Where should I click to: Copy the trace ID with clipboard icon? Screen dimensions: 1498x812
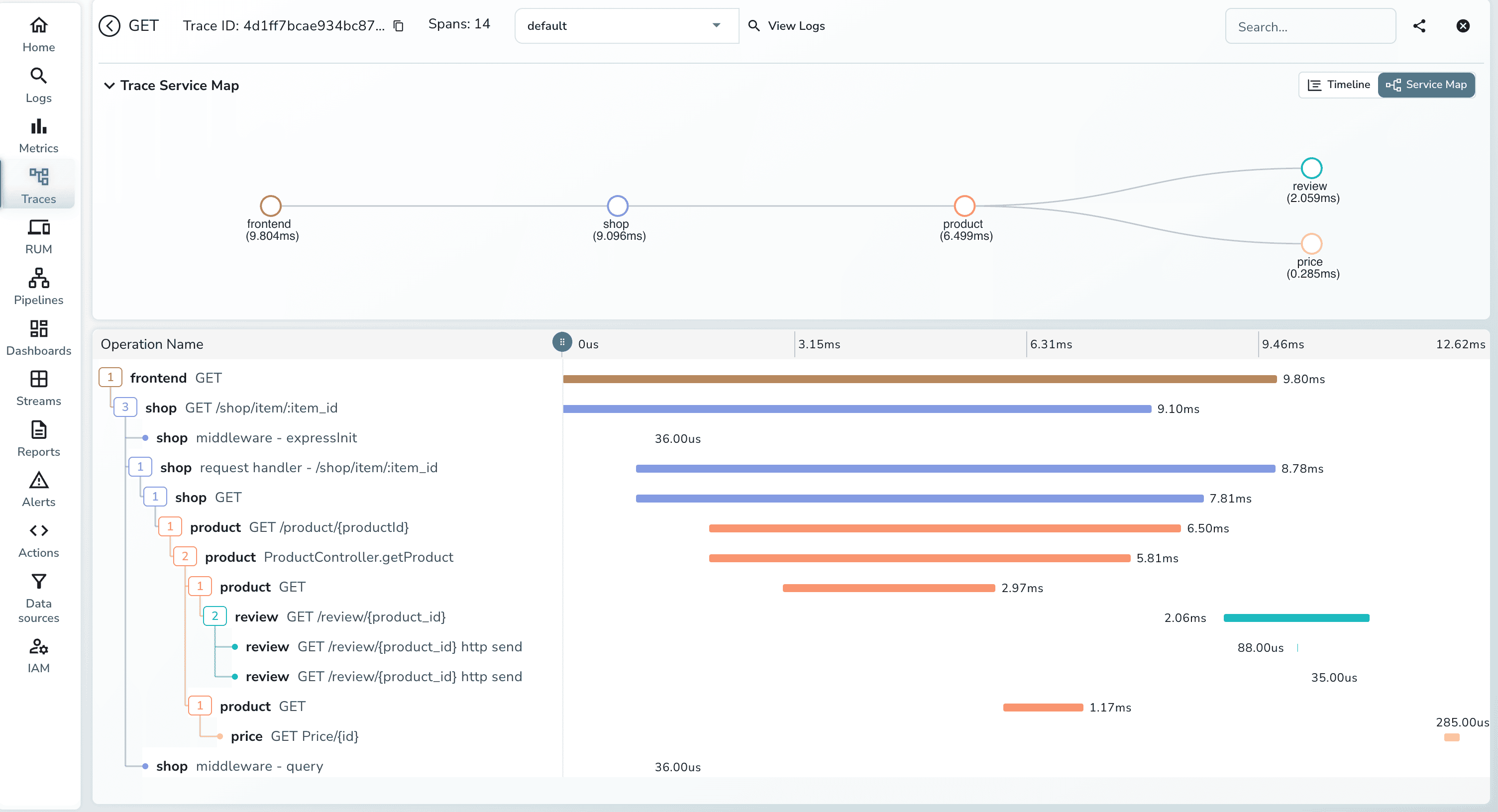[x=398, y=25]
